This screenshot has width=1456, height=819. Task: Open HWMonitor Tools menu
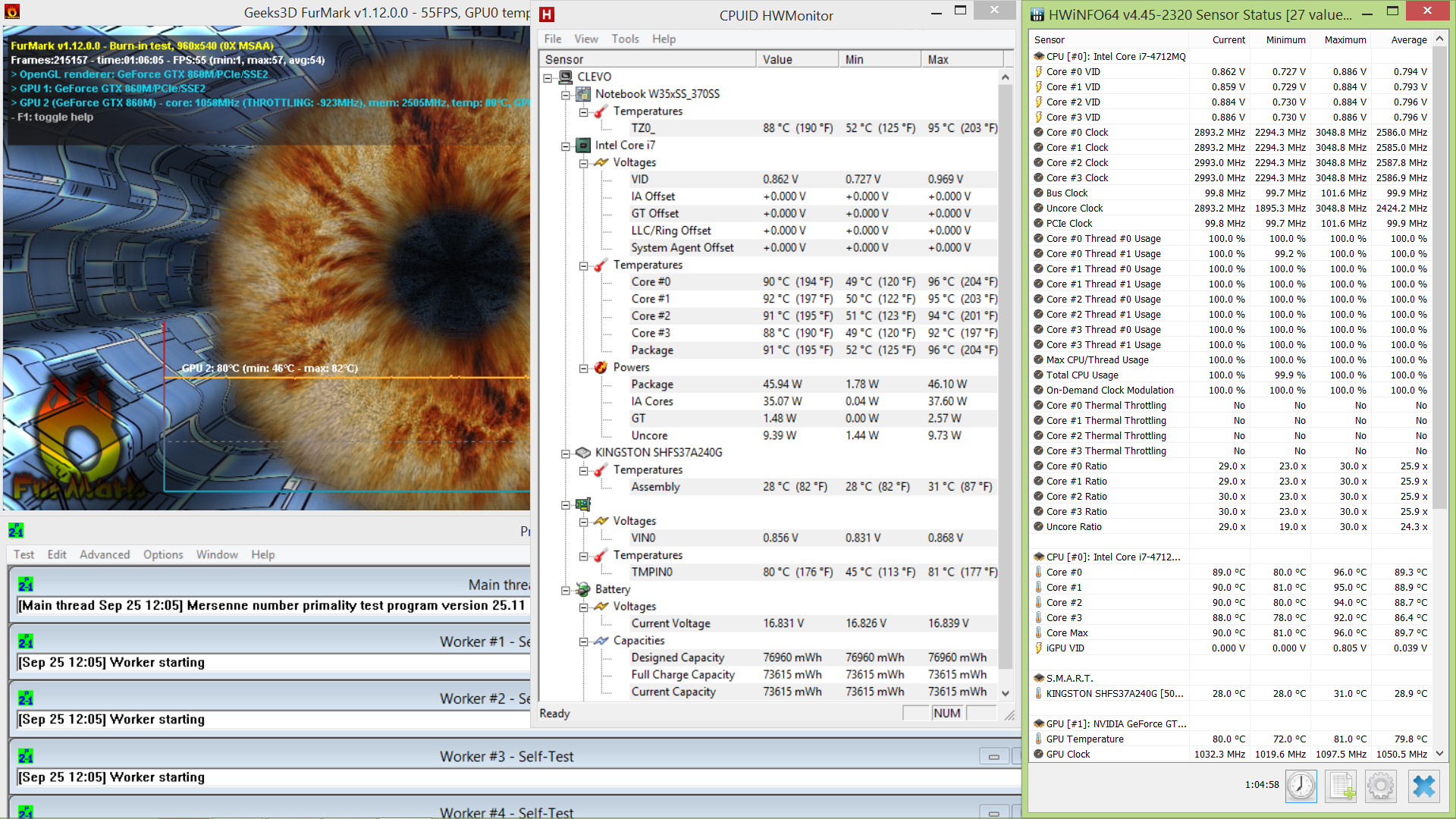[x=626, y=39]
